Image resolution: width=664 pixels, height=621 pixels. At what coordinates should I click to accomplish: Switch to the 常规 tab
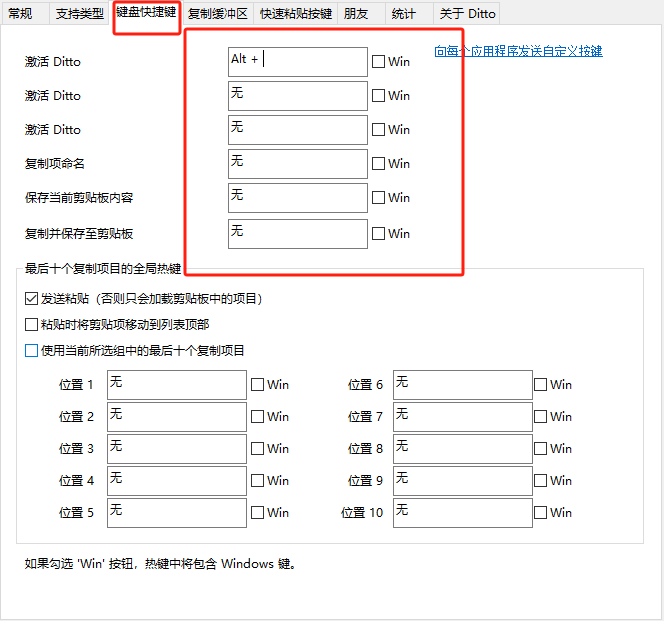click(21, 14)
